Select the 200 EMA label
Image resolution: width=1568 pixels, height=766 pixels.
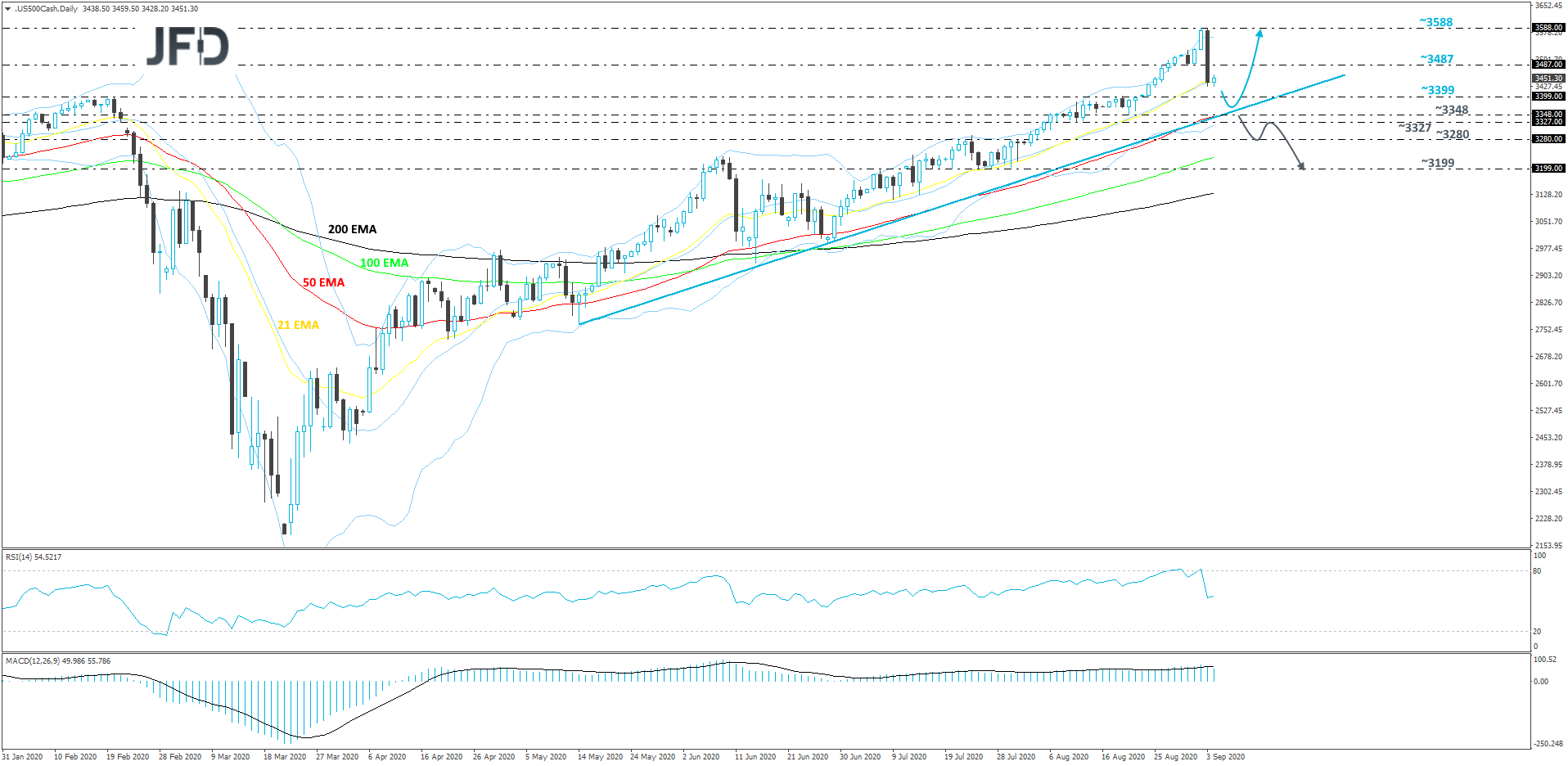(x=352, y=229)
